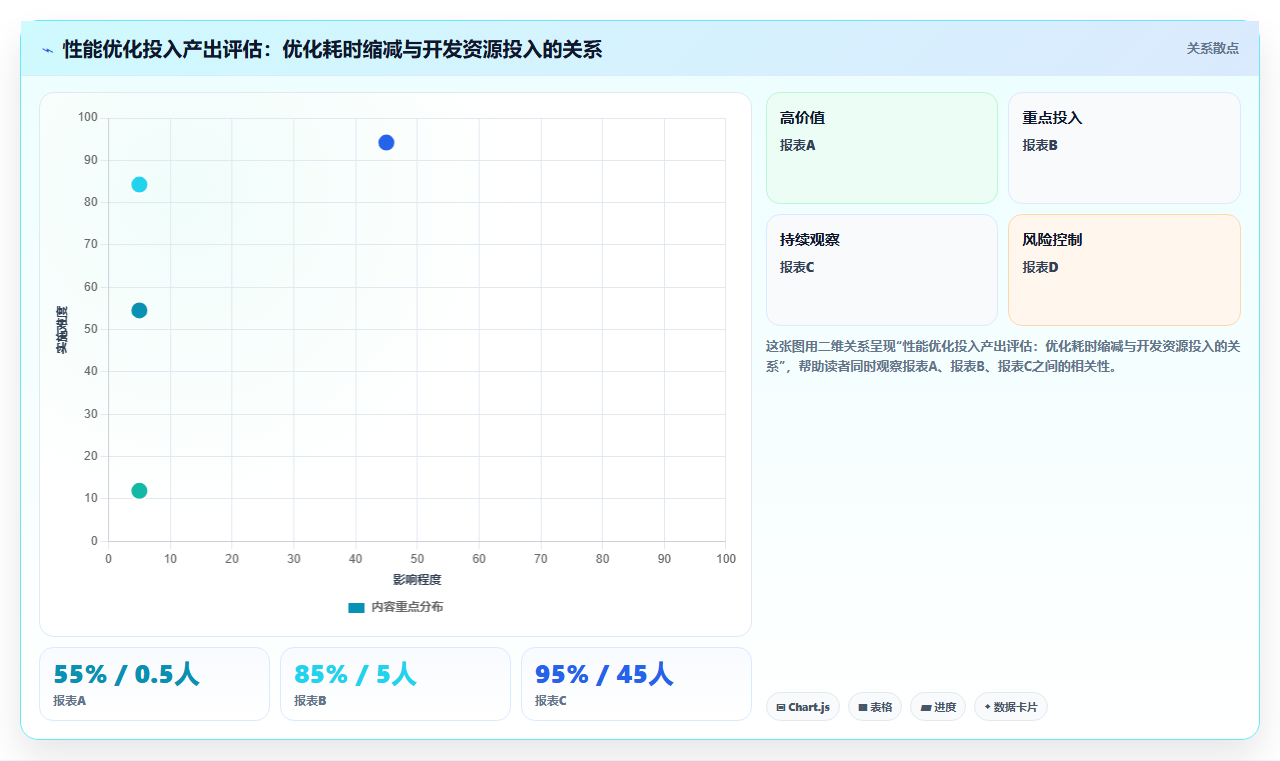
Task: Click the page title 性能优化投入产出评估
Action: 332,49
